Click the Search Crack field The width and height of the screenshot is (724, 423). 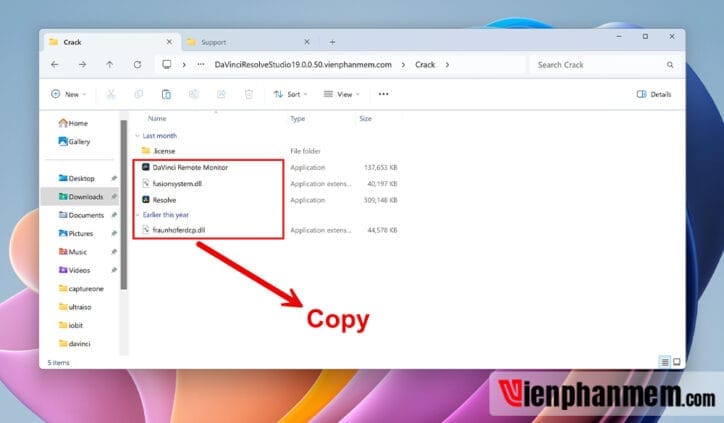click(603, 65)
